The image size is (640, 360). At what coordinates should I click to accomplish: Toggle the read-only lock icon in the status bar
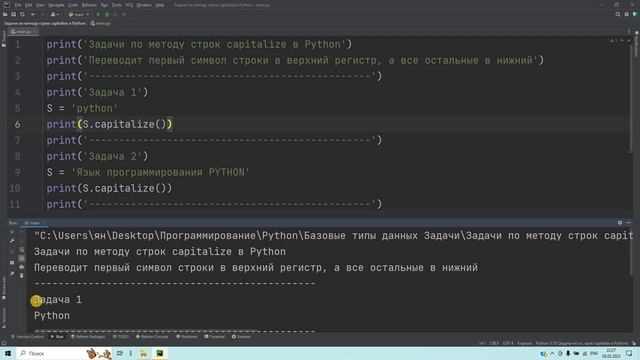pyautogui.click(x=634, y=343)
